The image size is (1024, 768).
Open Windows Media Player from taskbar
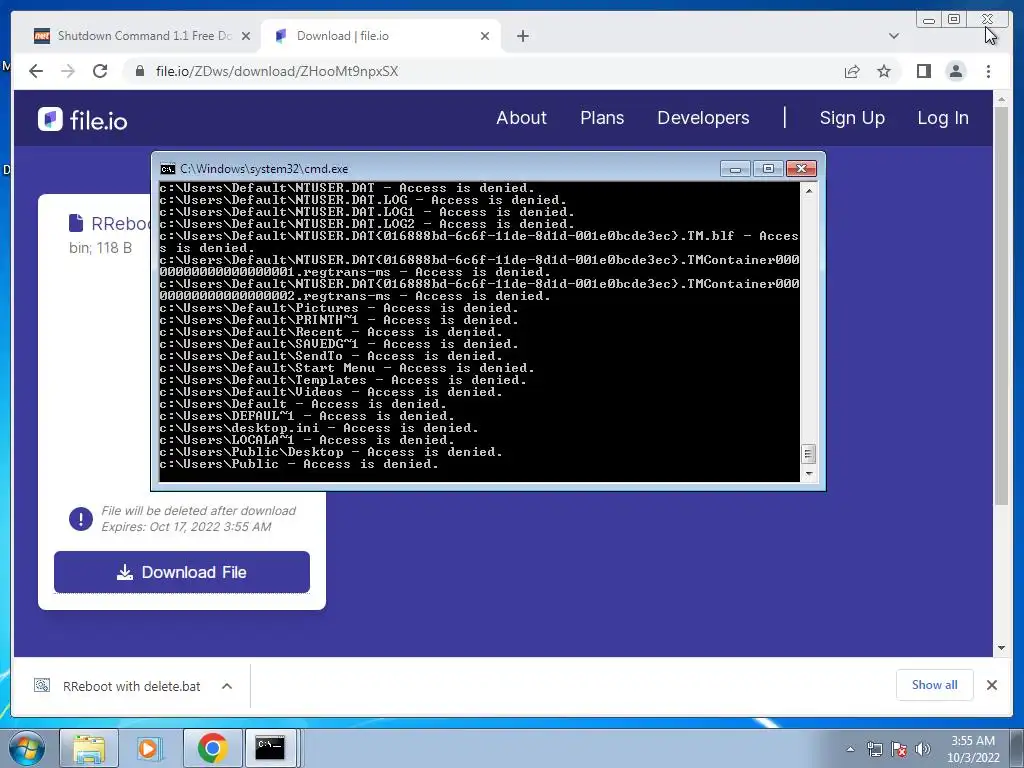(x=150, y=748)
